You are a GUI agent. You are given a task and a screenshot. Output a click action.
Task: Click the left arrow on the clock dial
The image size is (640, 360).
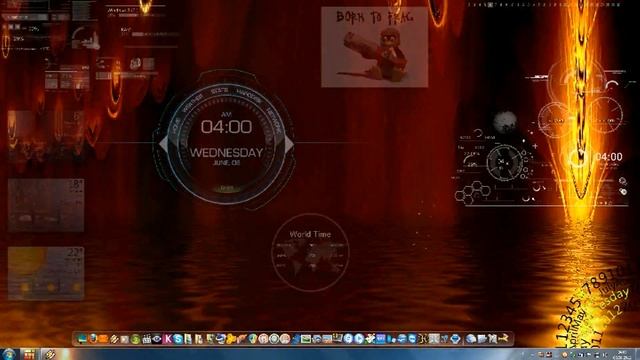(x=164, y=144)
